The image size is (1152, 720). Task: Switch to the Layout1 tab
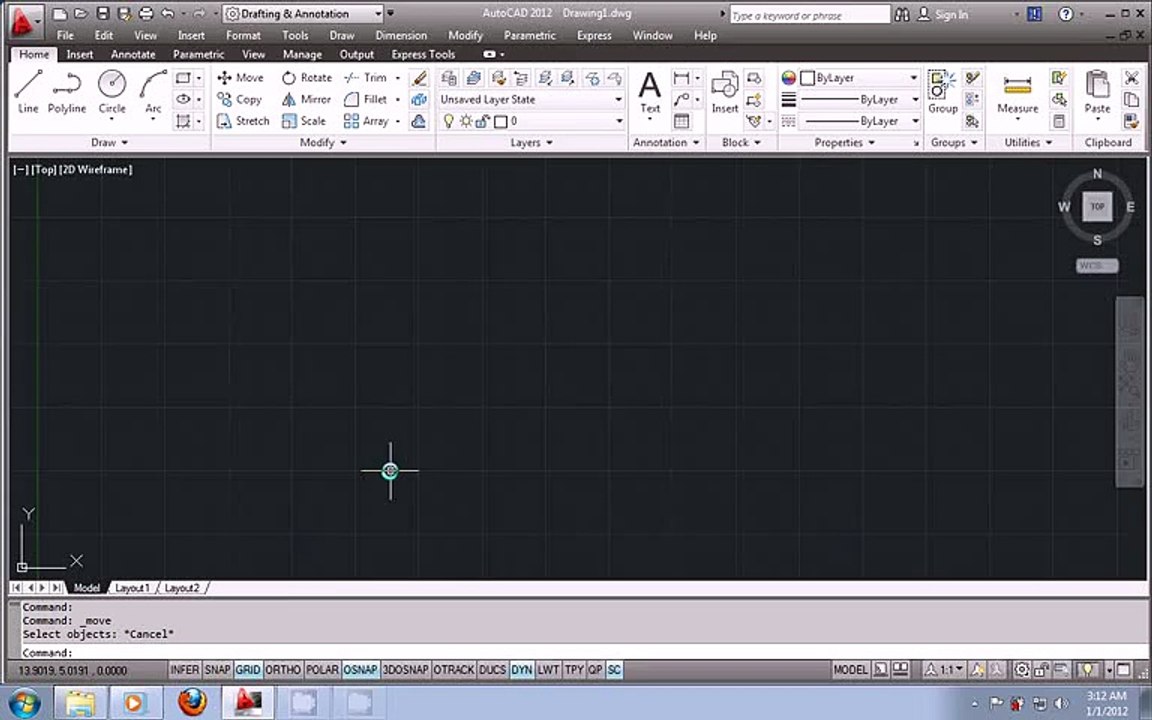[x=132, y=588]
